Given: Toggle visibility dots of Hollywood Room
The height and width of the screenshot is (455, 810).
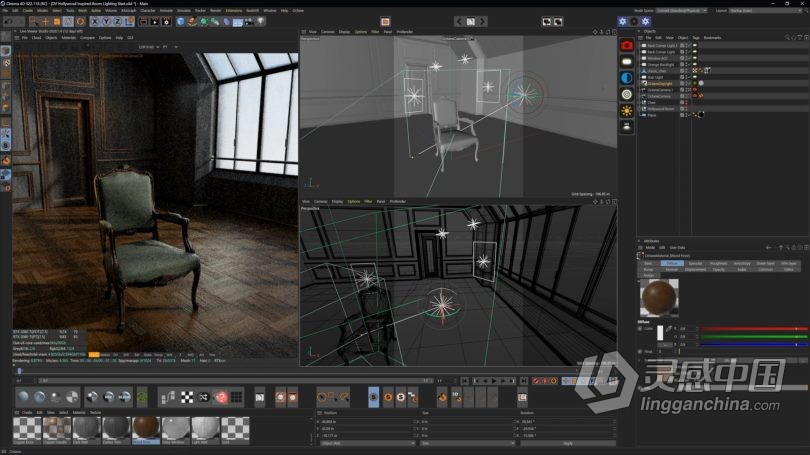Looking at the screenshot, I should [686, 108].
